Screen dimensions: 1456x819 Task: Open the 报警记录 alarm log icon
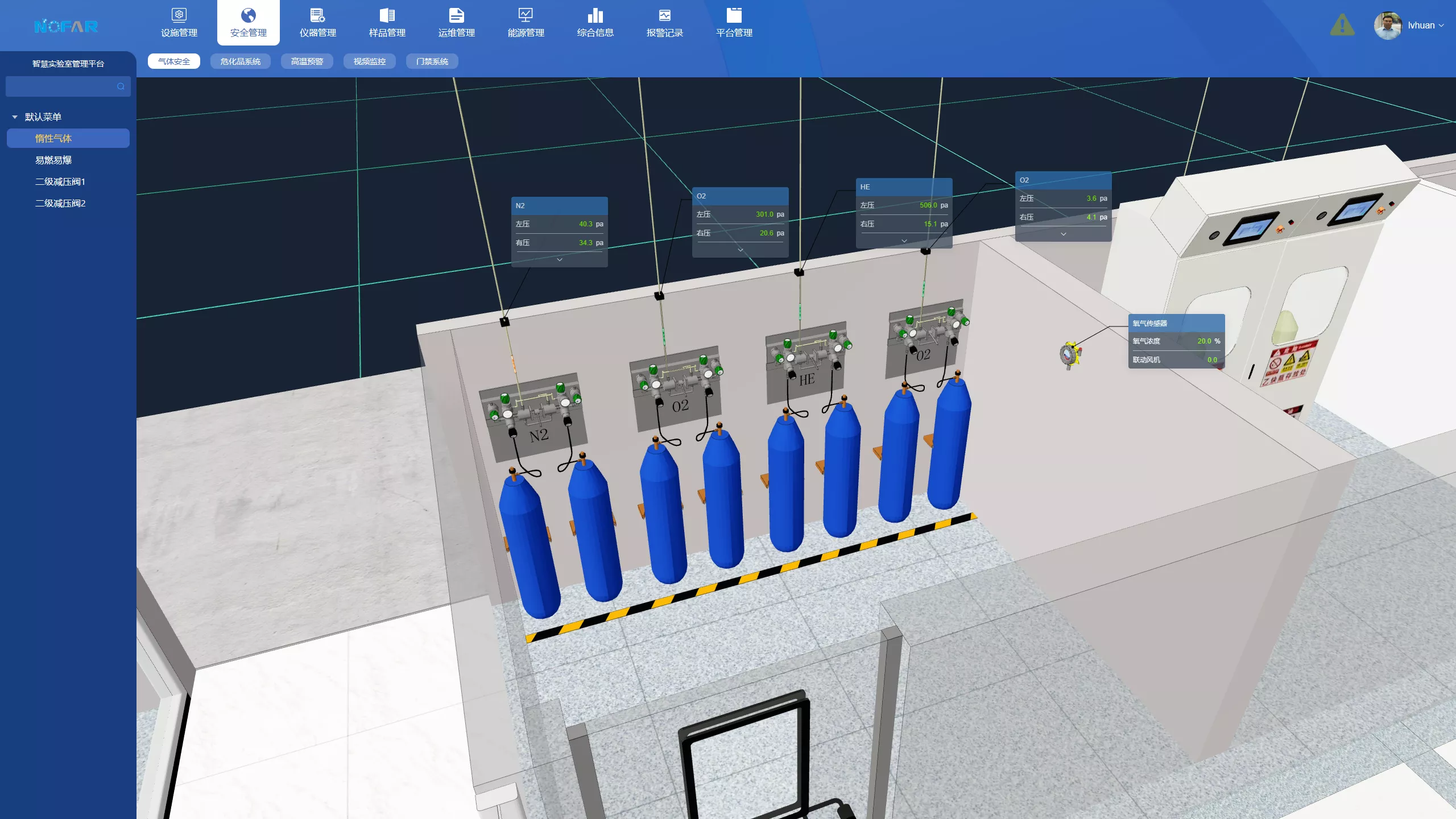(664, 15)
